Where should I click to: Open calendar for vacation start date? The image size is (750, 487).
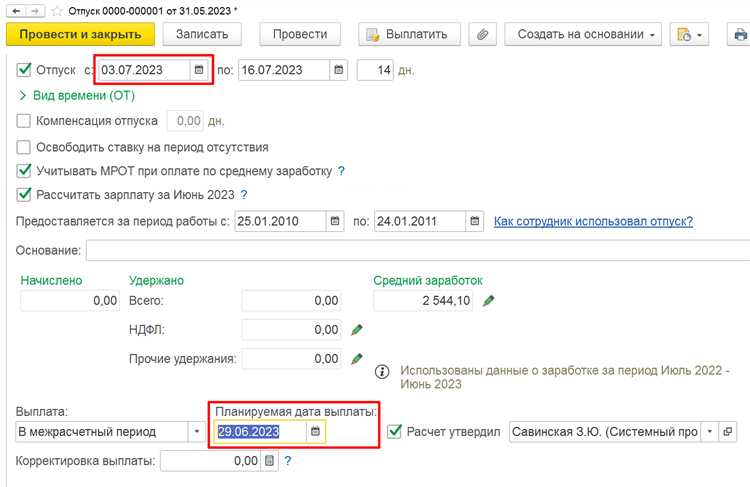[x=199, y=70]
